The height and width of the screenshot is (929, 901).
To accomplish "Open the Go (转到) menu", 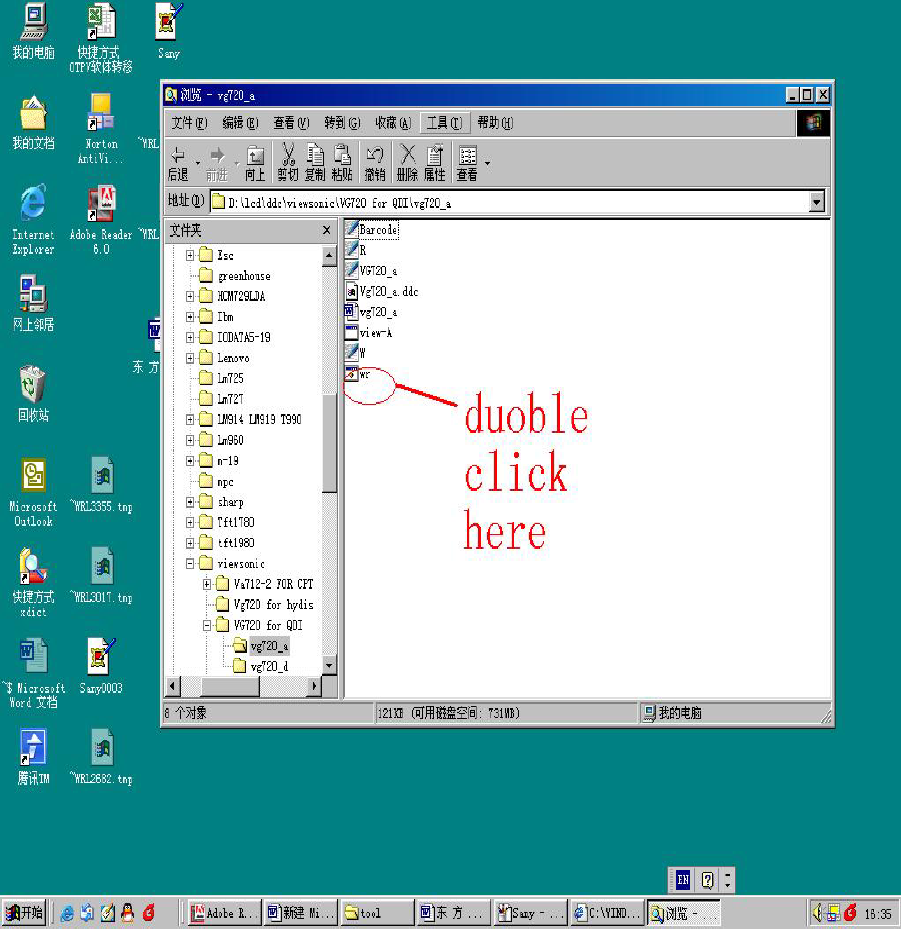I will click(342, 123).
